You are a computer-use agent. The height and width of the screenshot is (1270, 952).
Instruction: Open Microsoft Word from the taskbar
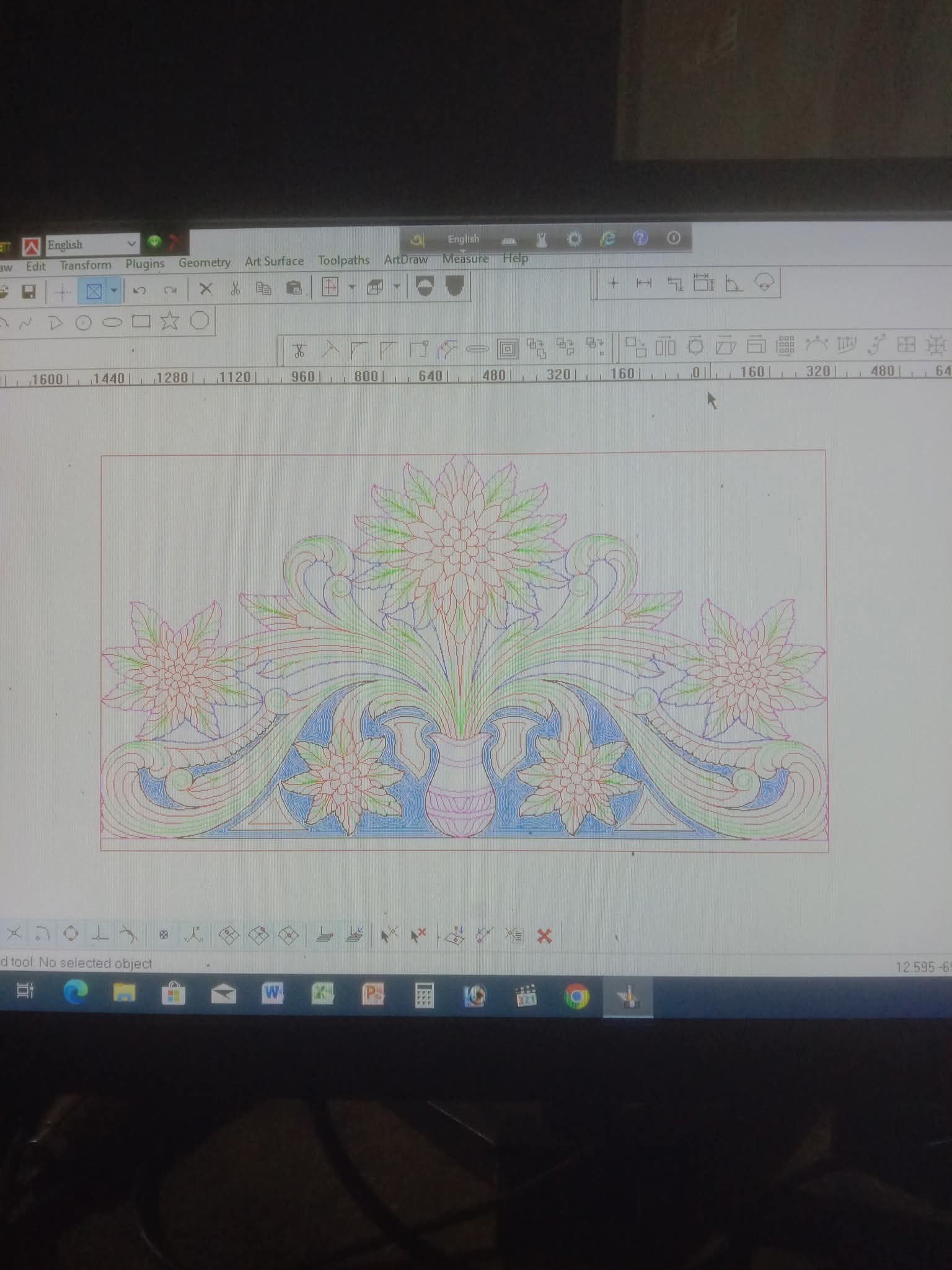(273, 995)
